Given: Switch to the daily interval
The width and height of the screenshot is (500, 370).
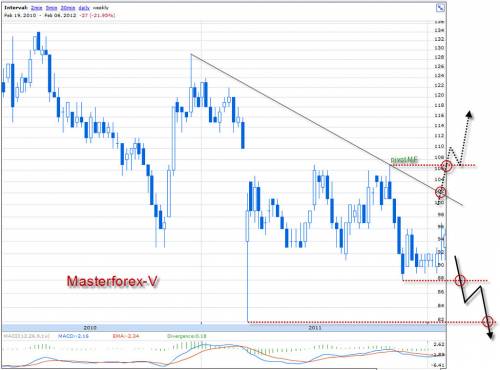Looking at the screenshot, I should point(84,8).
